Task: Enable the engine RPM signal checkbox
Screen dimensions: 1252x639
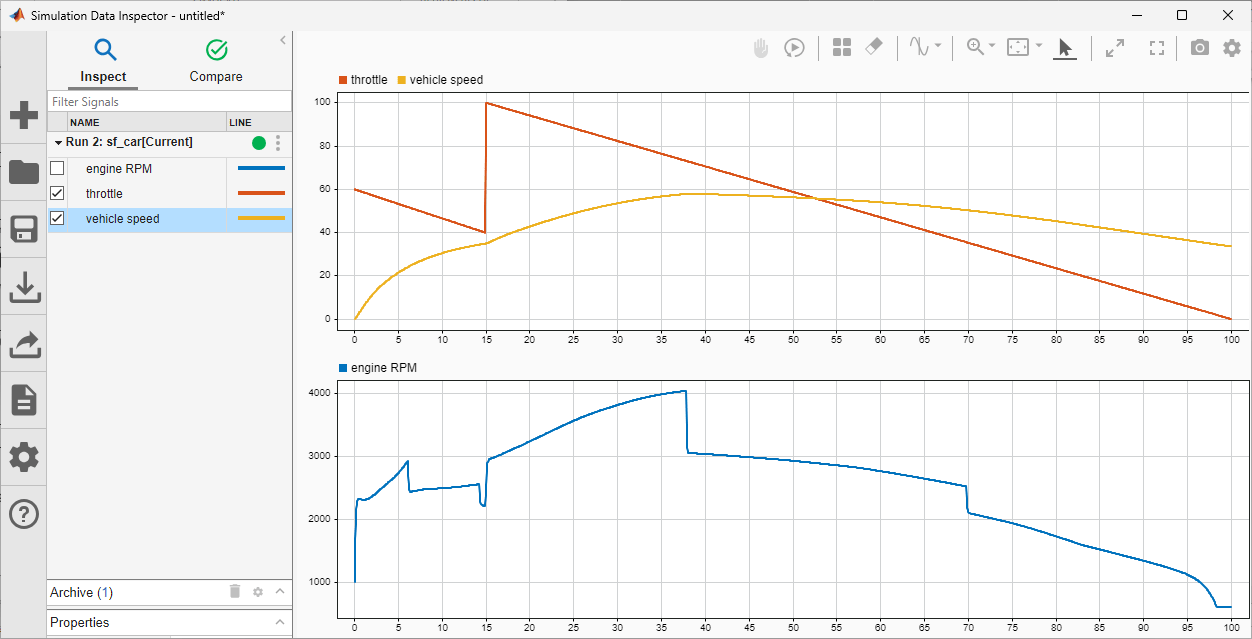Action: [x=57, y=169]
